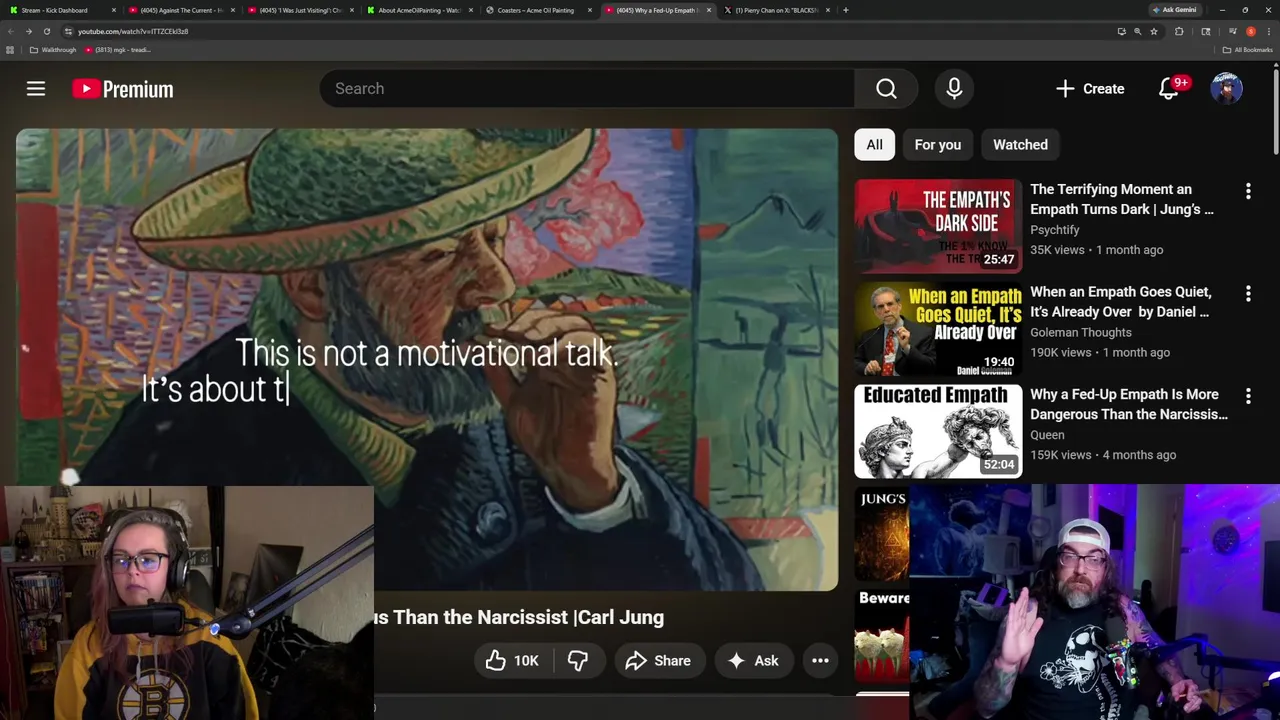Open the All Bookmarks folder
This screenshot has height=720, width=1280.
pos(1246,50)
